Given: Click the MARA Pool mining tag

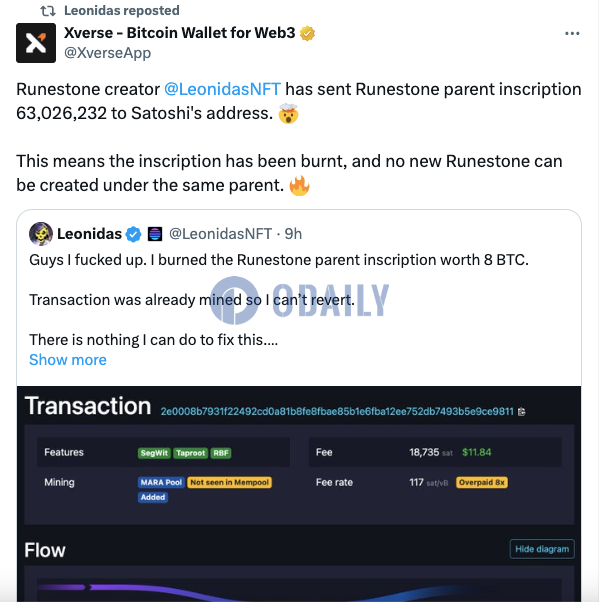Looking at the screenshot, I should tap(161, 482).
